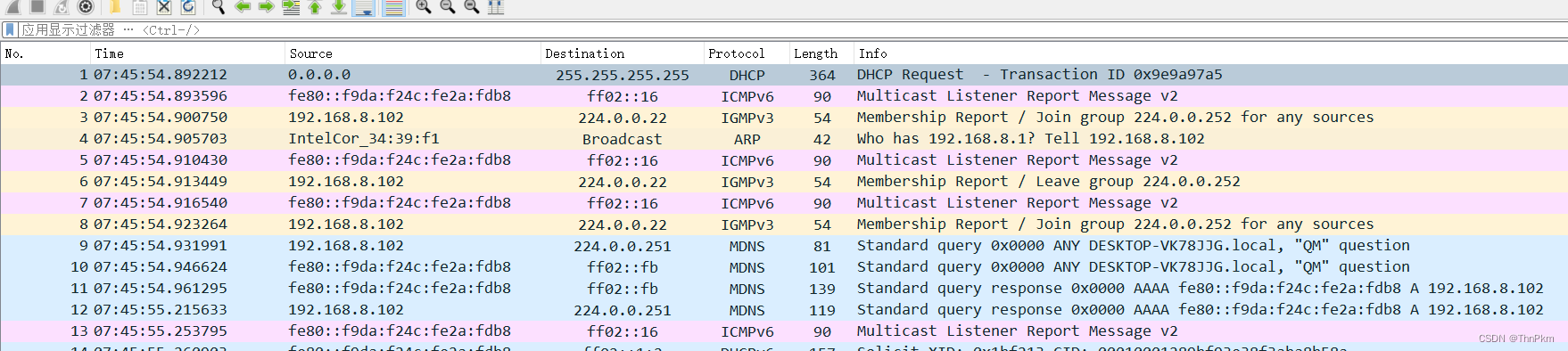
Task: Jump to last packet icon
Action: click(x=338, y=7)
